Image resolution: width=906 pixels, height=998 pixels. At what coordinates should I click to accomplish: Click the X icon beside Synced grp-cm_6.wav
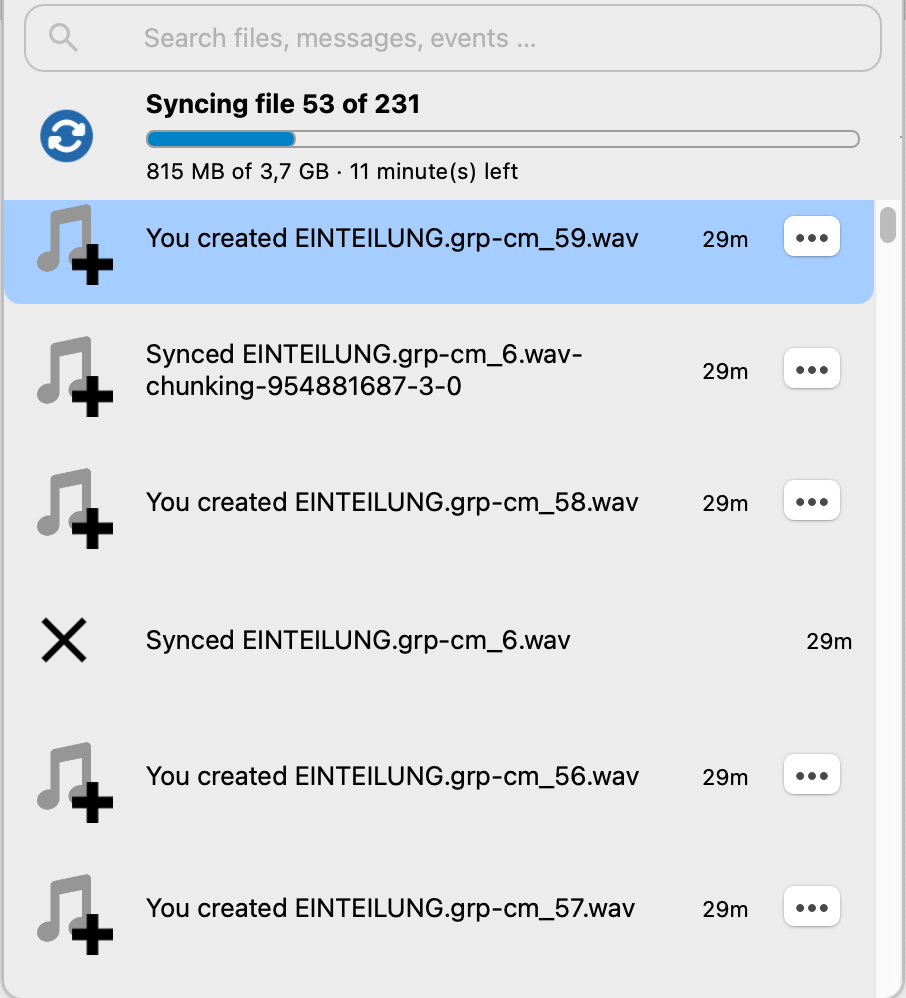(x=64, y=640)
